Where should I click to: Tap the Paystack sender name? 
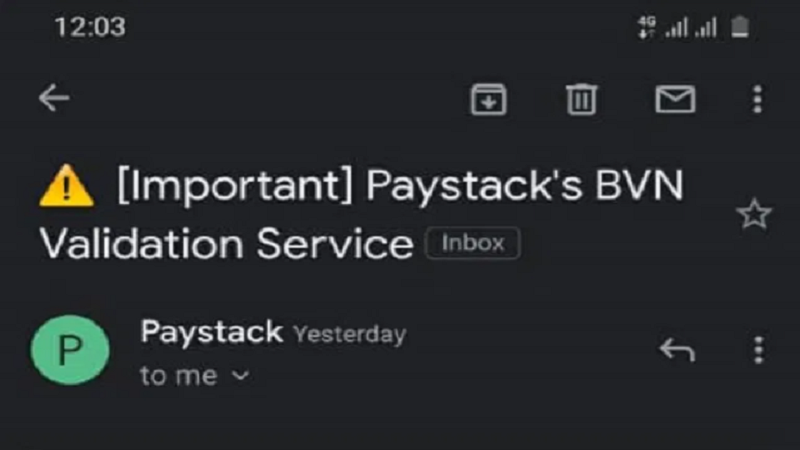pos(211,332)
